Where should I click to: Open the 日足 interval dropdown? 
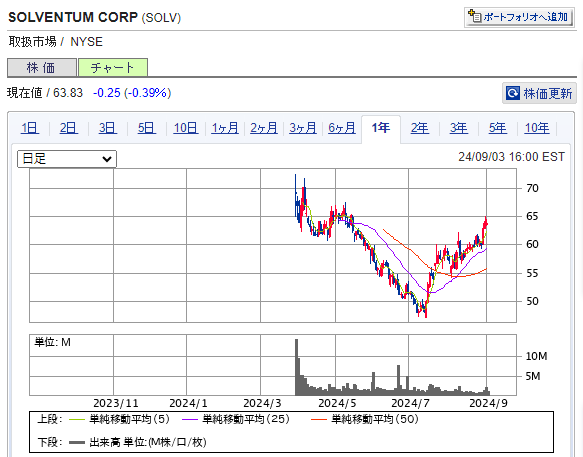(x=67, y=159)
